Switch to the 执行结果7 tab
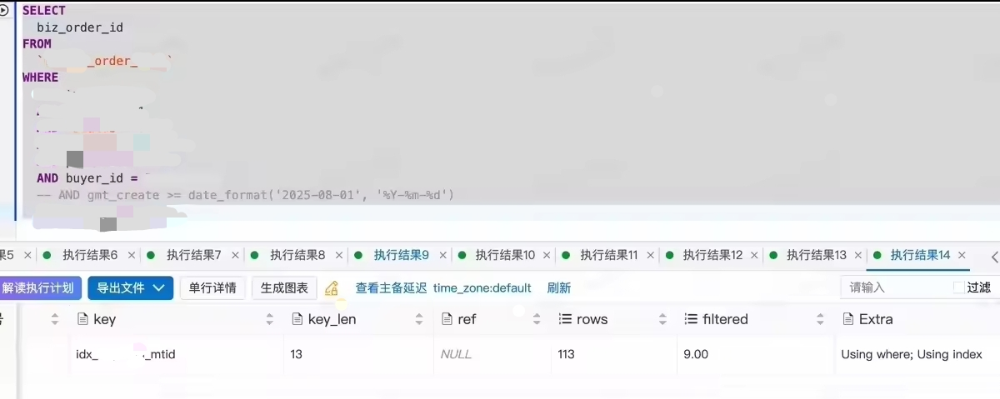Screen dimensions: 1000x399 pyautogui.click(x=194, y=256)
